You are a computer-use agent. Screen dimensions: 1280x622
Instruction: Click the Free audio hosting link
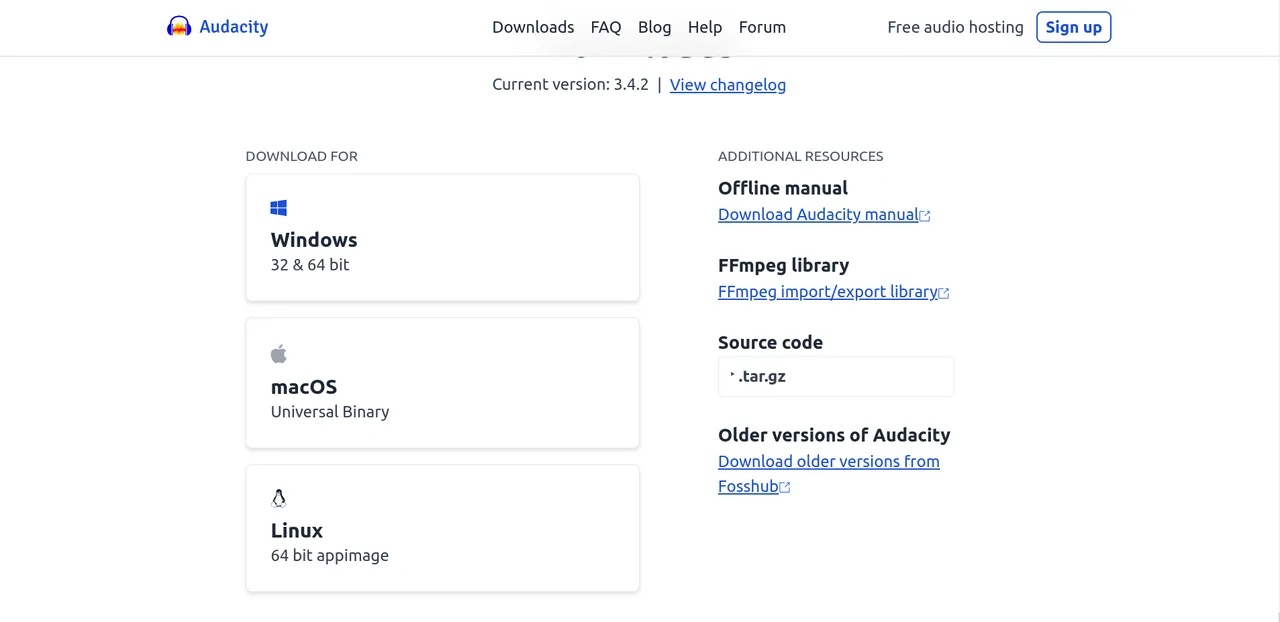coord(955,27)
